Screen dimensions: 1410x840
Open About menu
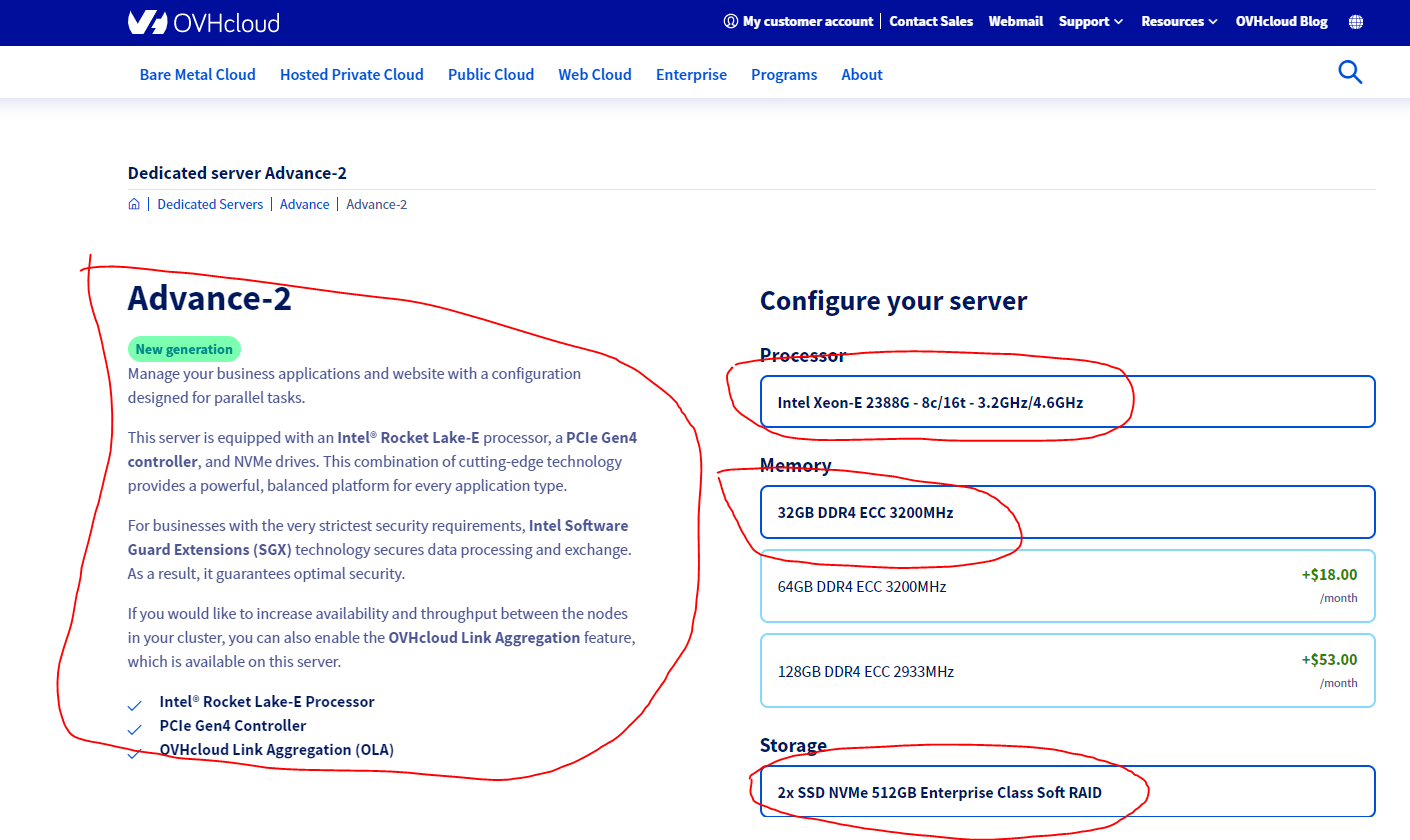point(862,74)
